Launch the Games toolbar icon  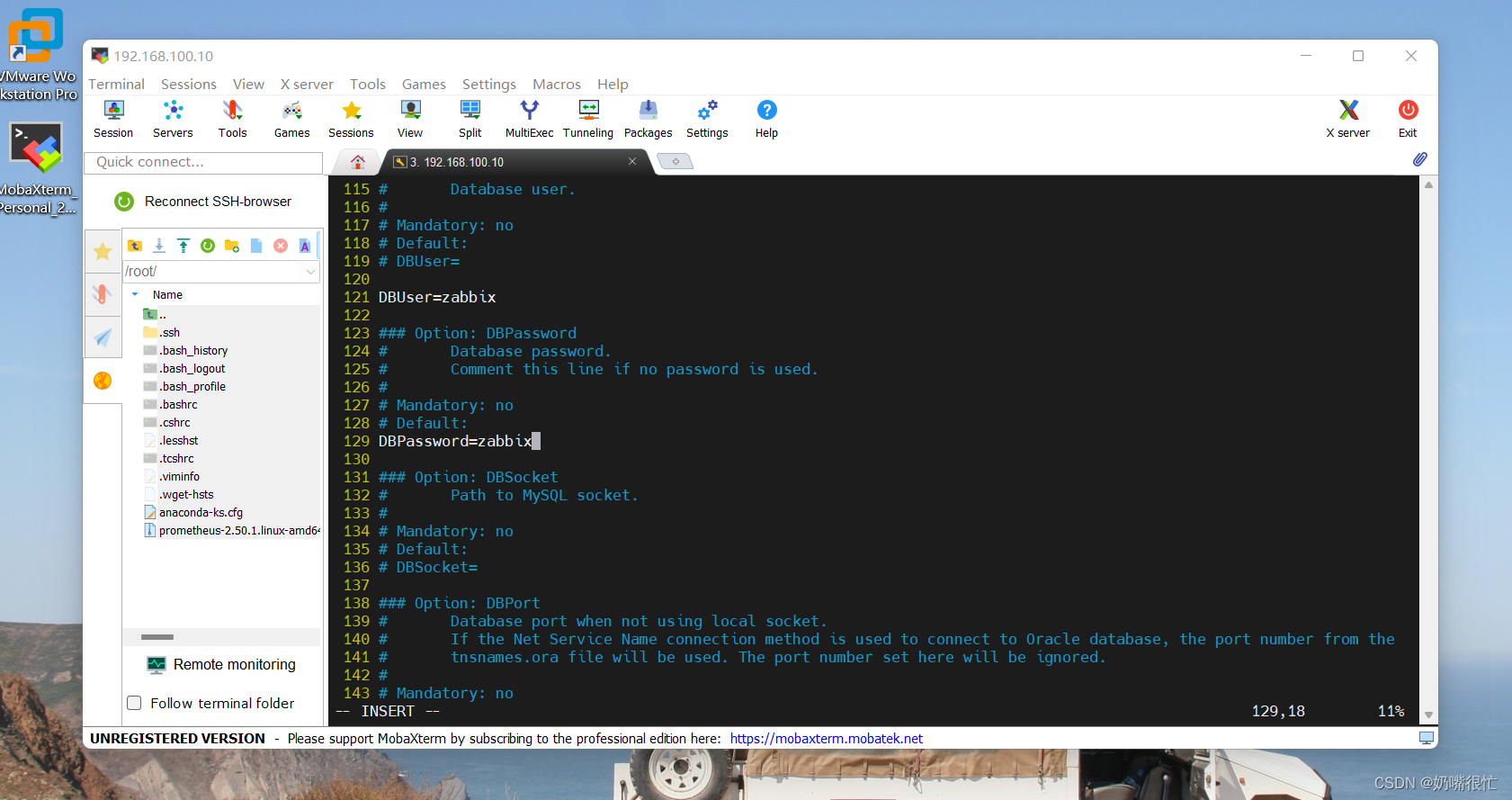[291, 119]
